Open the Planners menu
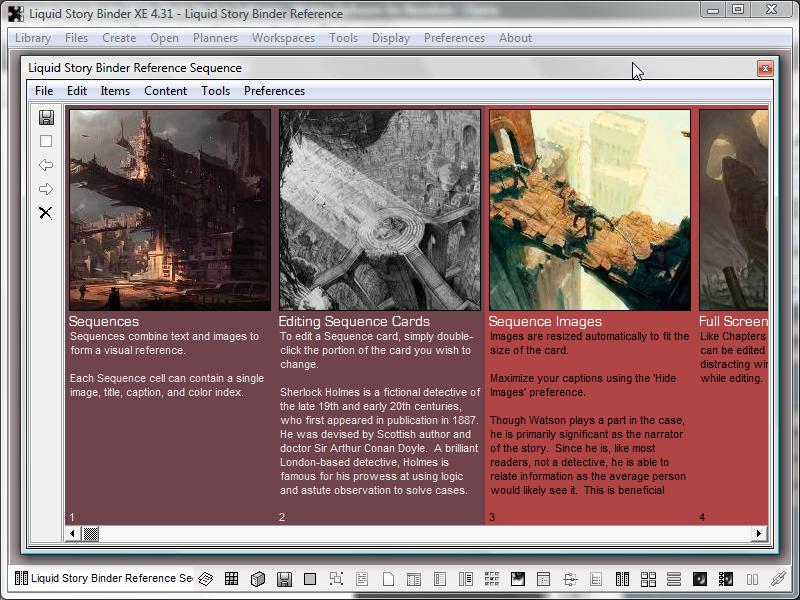 click(215, 38)
